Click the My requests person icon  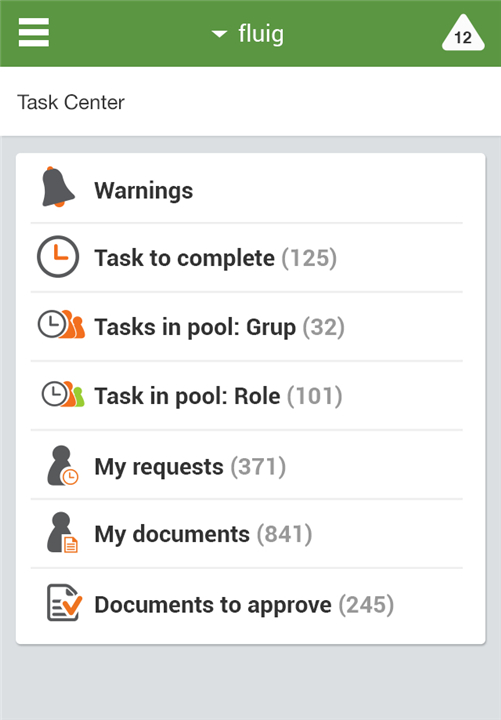62,466
